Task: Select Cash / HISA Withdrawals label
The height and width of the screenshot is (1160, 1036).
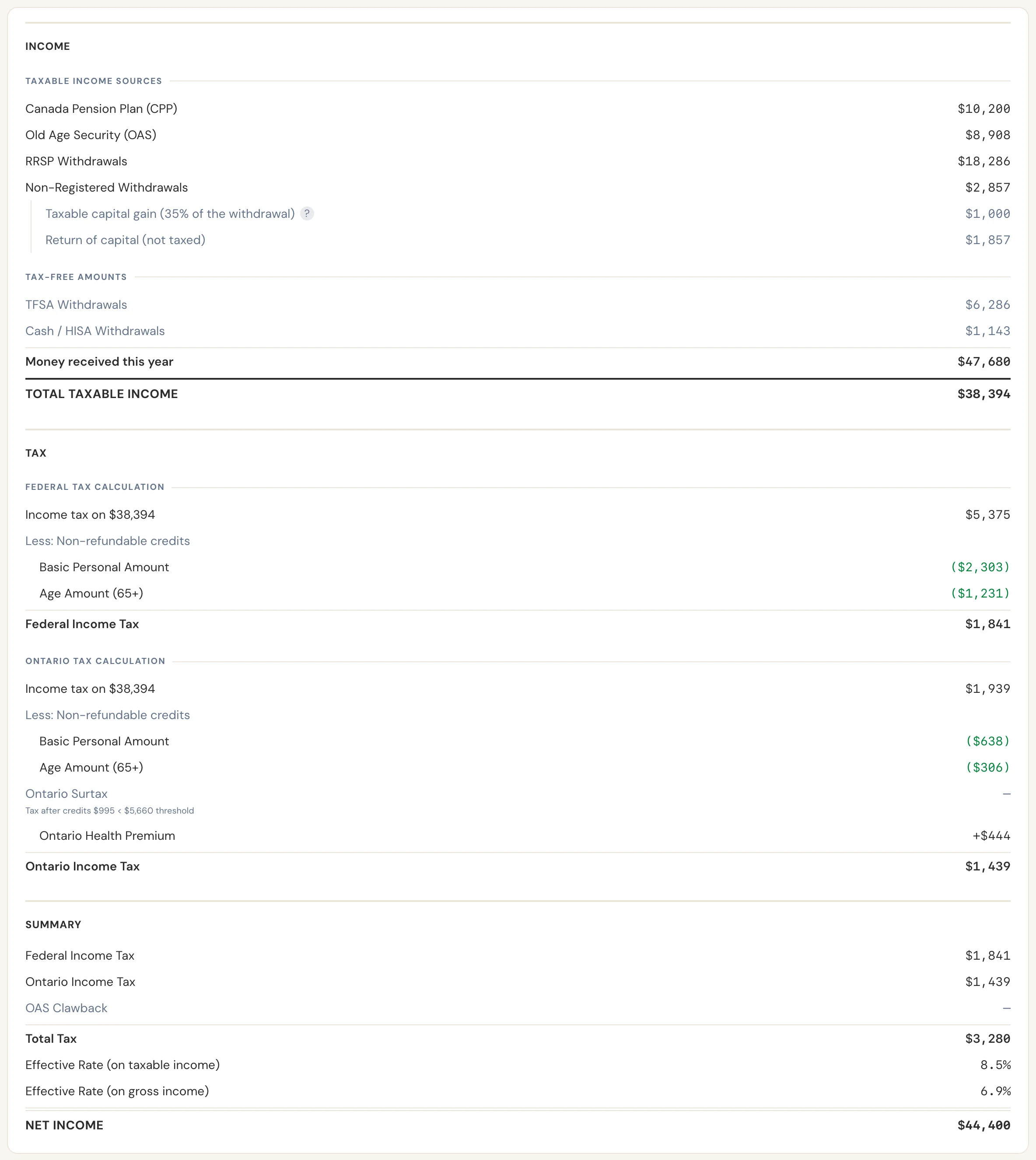Action: pyautogui.click(x=95, y=331)
